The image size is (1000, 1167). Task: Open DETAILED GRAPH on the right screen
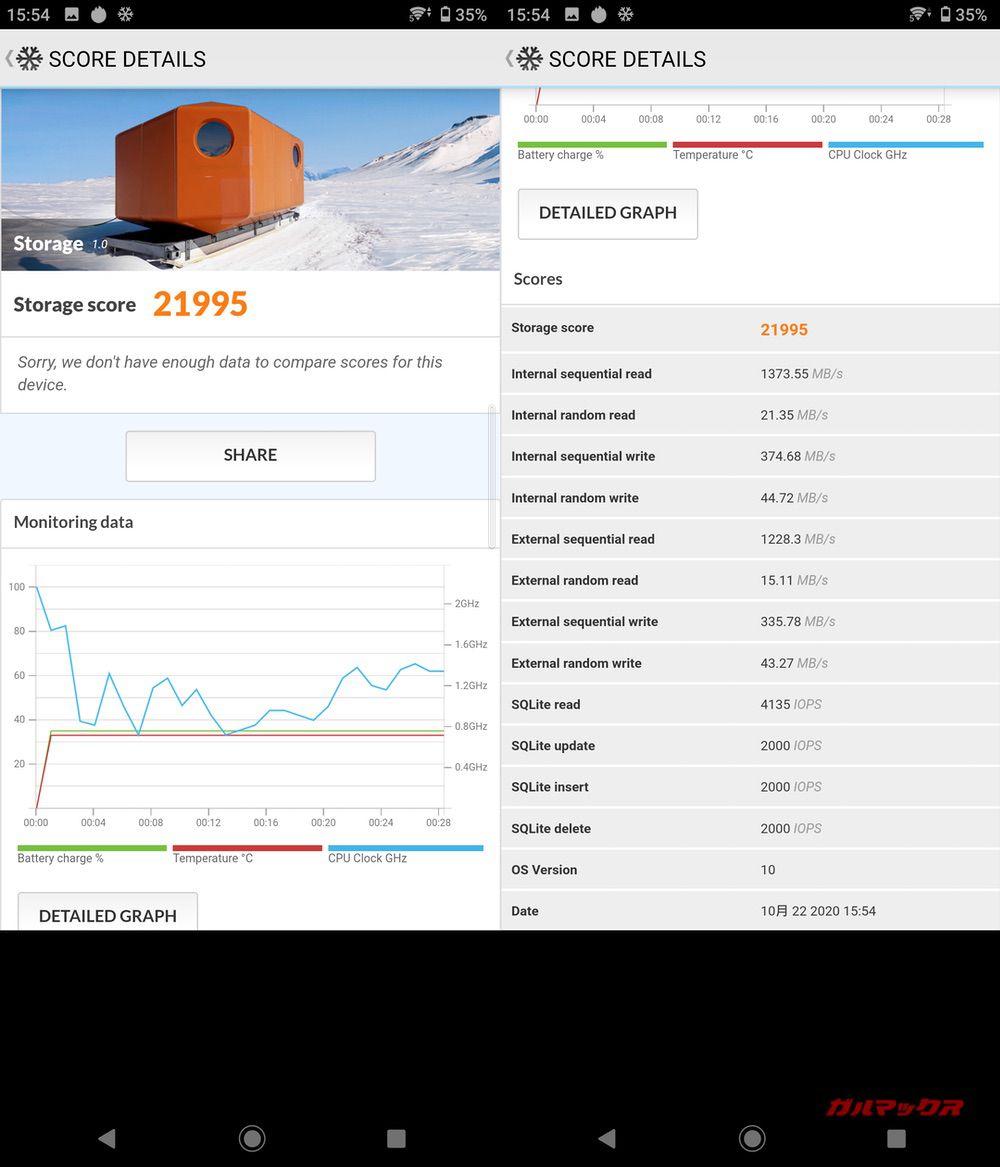pos(607,213)
